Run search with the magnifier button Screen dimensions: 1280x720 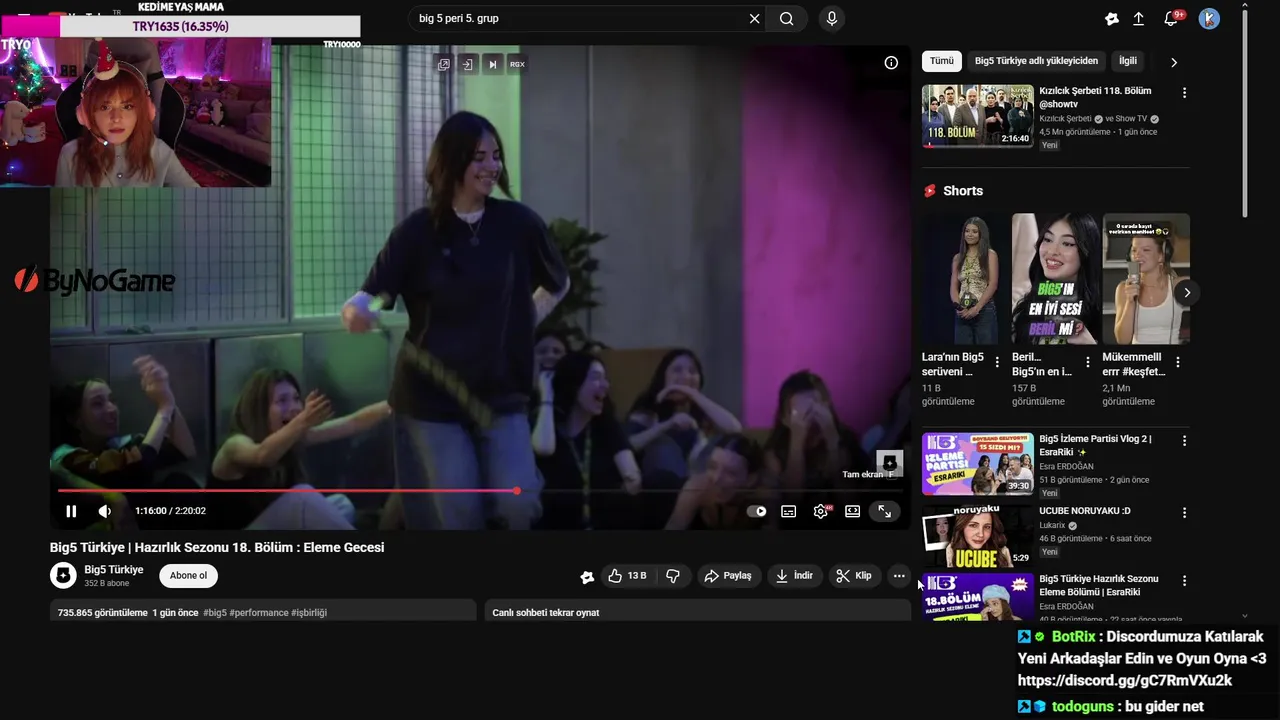(787, 19)
